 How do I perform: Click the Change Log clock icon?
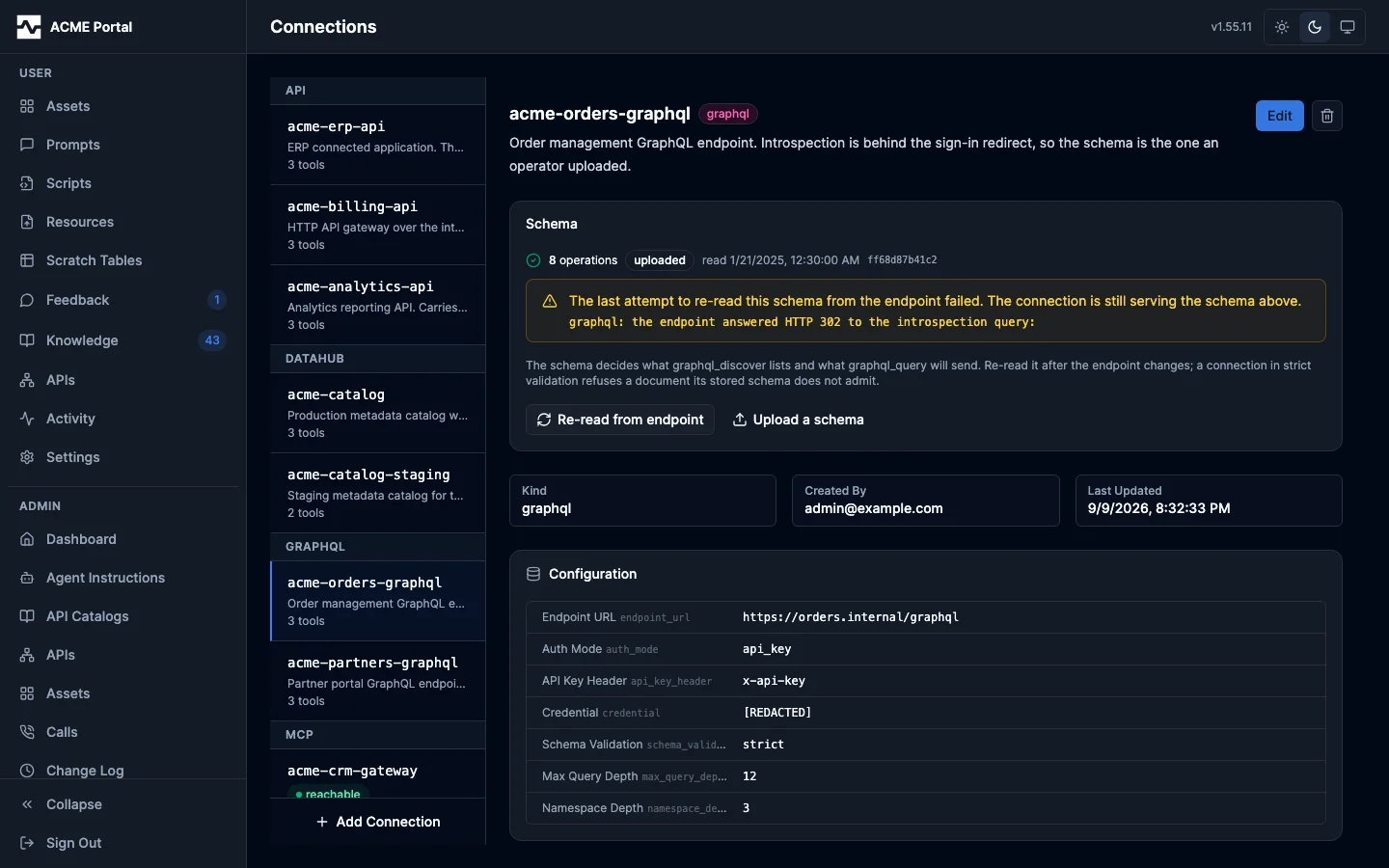click(x=27, y=771)
